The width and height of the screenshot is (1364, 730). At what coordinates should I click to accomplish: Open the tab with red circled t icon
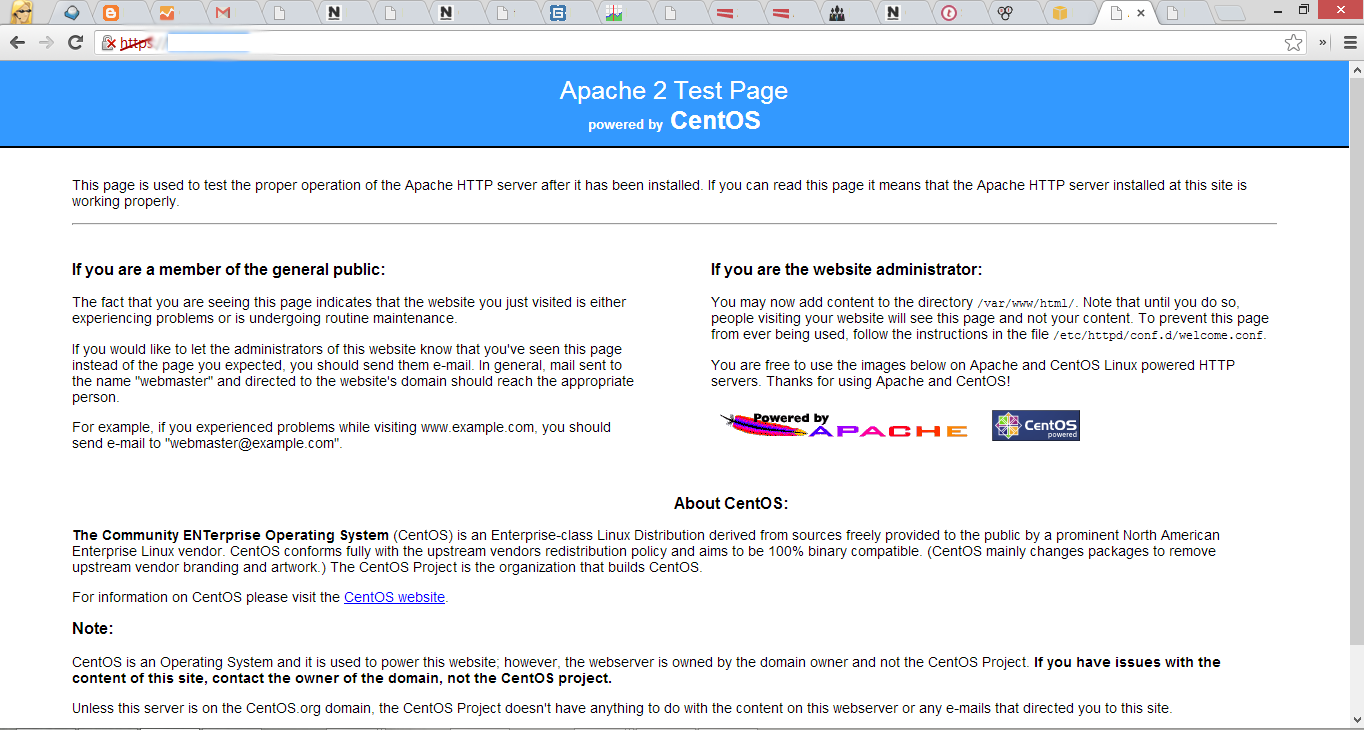click(x=949, y=14)
